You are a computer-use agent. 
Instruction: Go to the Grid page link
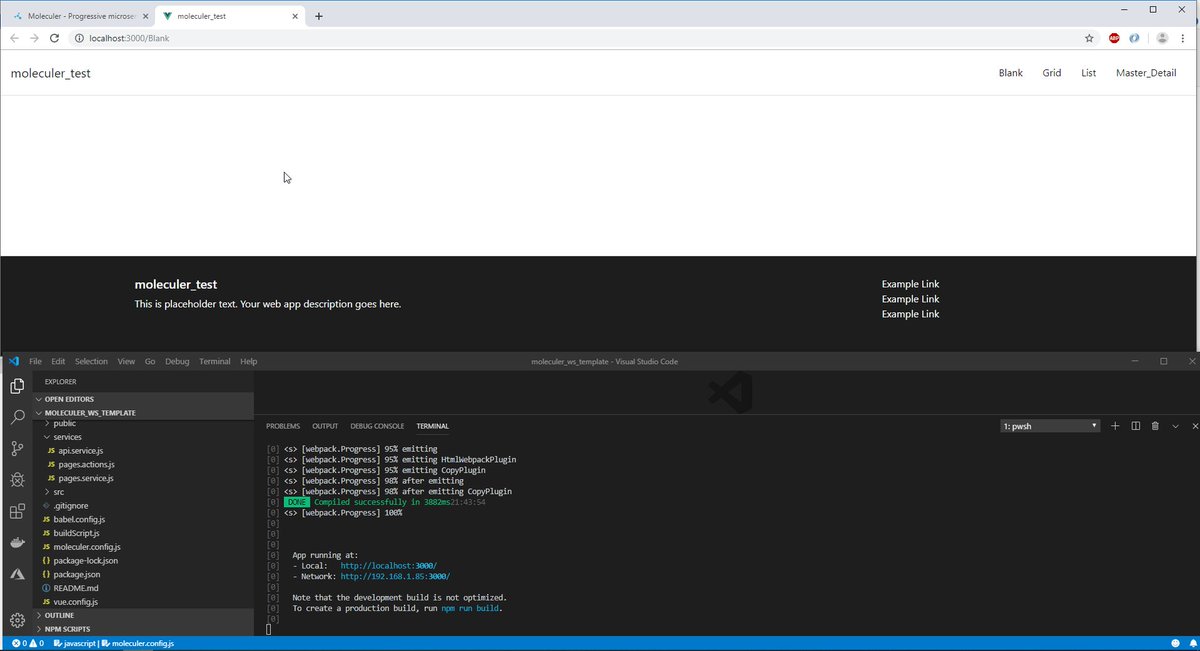[1051, 73]
